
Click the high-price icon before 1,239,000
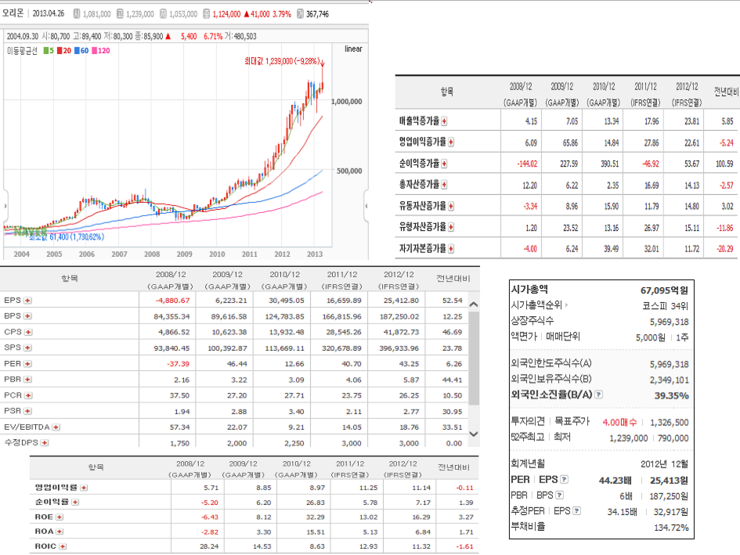[x=120, y=14]
